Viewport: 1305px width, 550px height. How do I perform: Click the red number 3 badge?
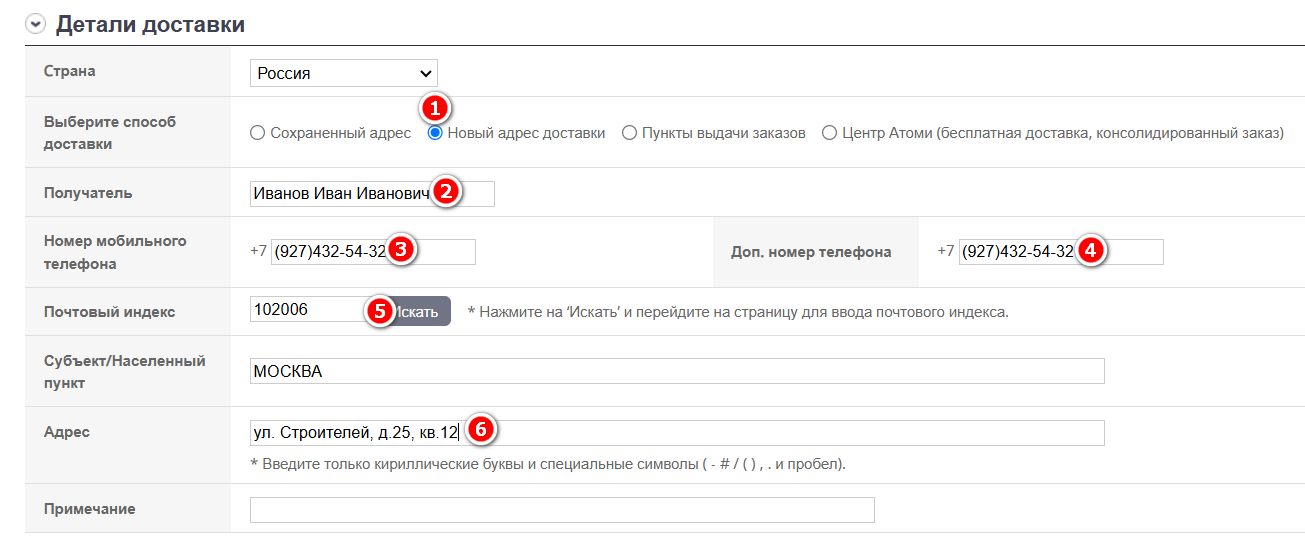[400, 250]
